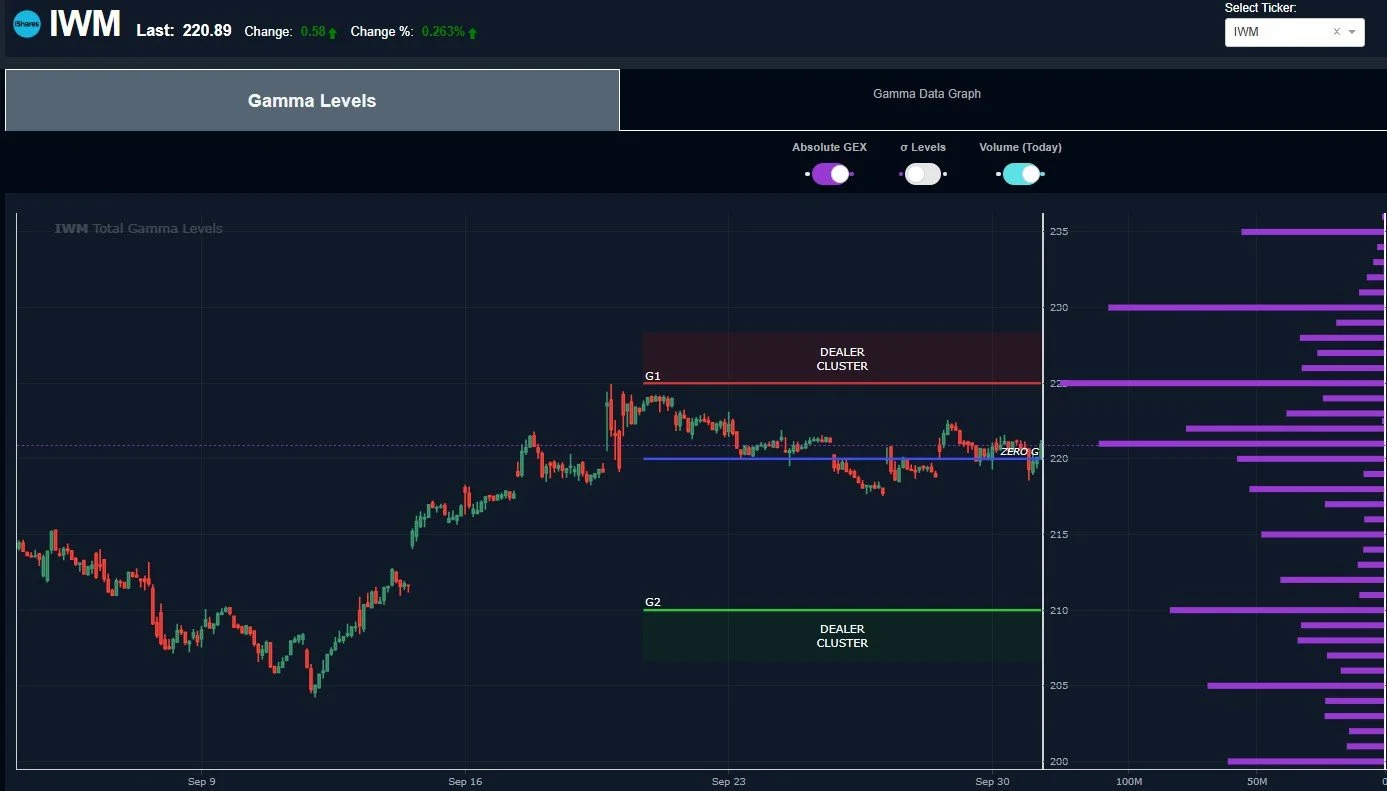Click the IWM Total Gamma Levels chart title

coord(138,229)
